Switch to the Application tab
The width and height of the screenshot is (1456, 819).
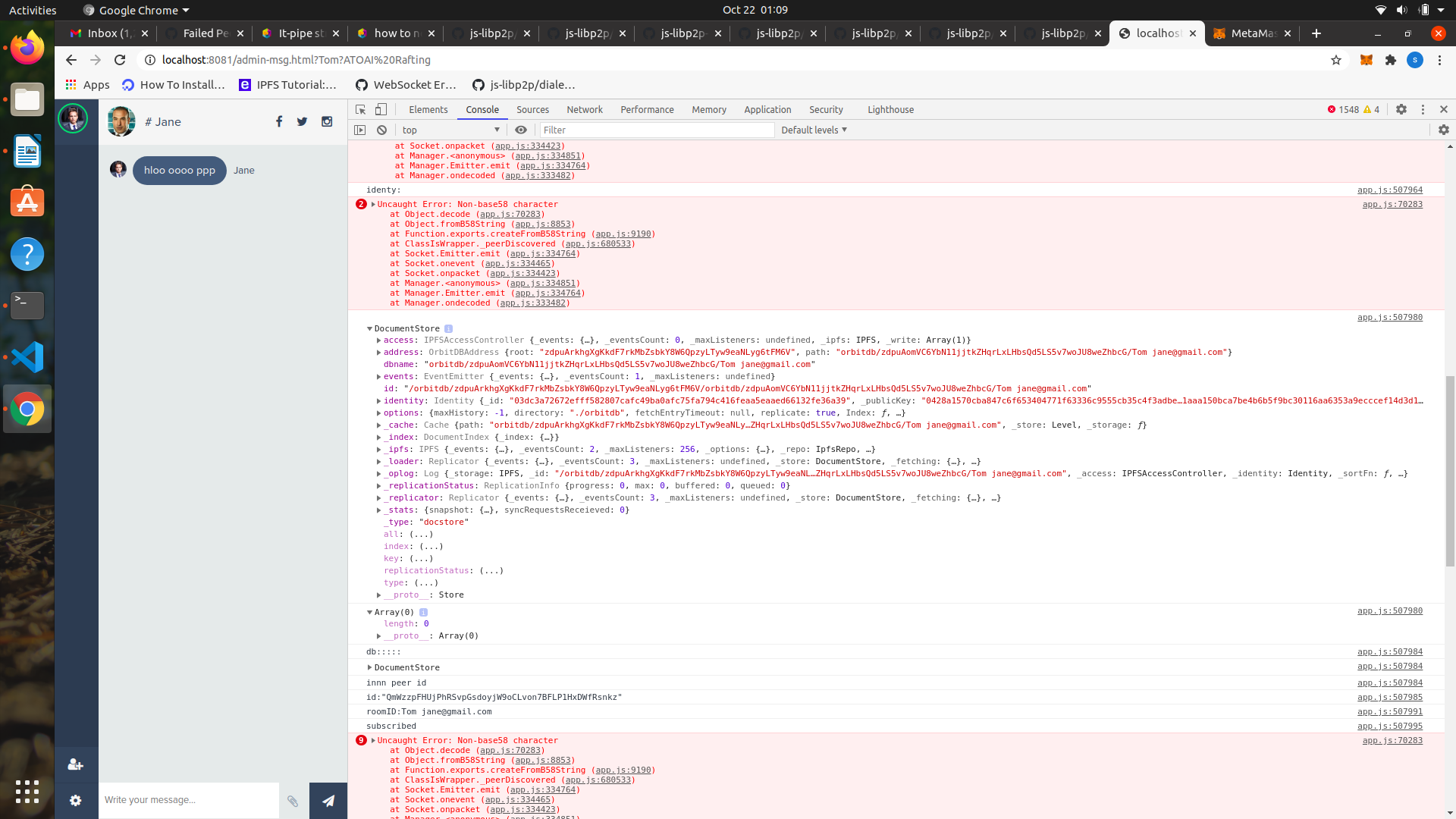(x=767, y=109)
